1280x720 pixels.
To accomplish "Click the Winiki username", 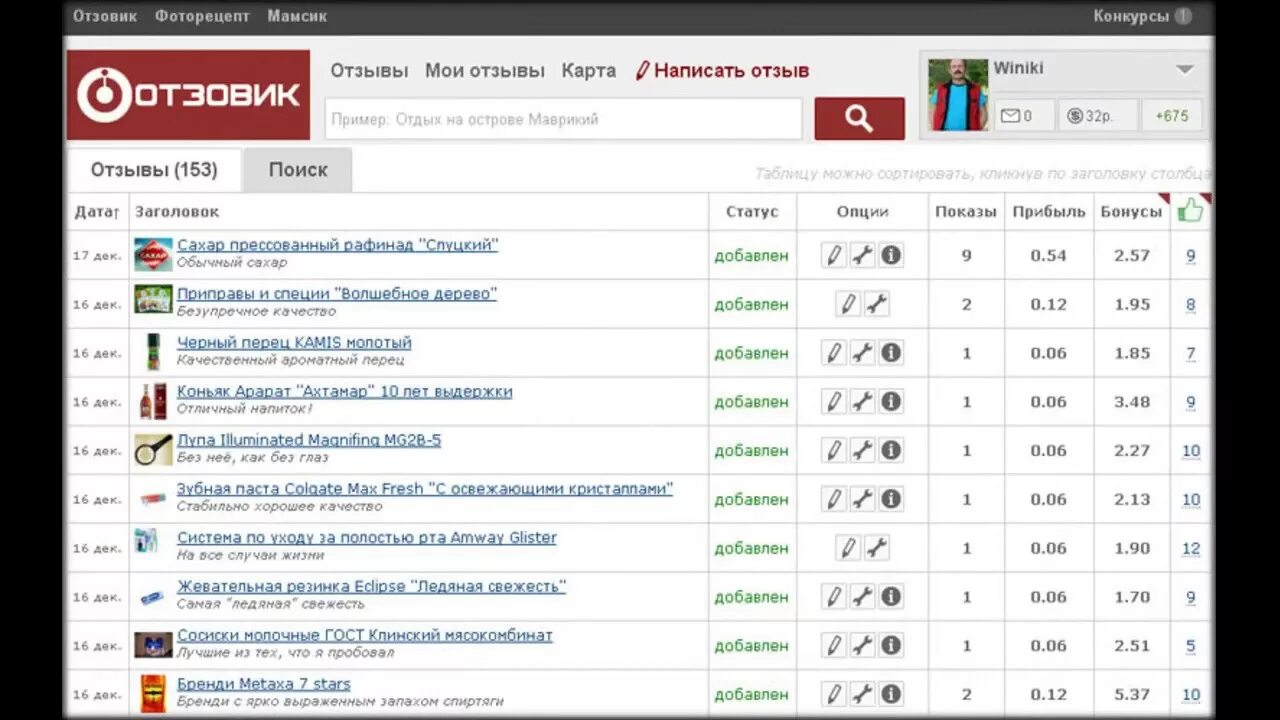I will click(x=1018, y=69).
